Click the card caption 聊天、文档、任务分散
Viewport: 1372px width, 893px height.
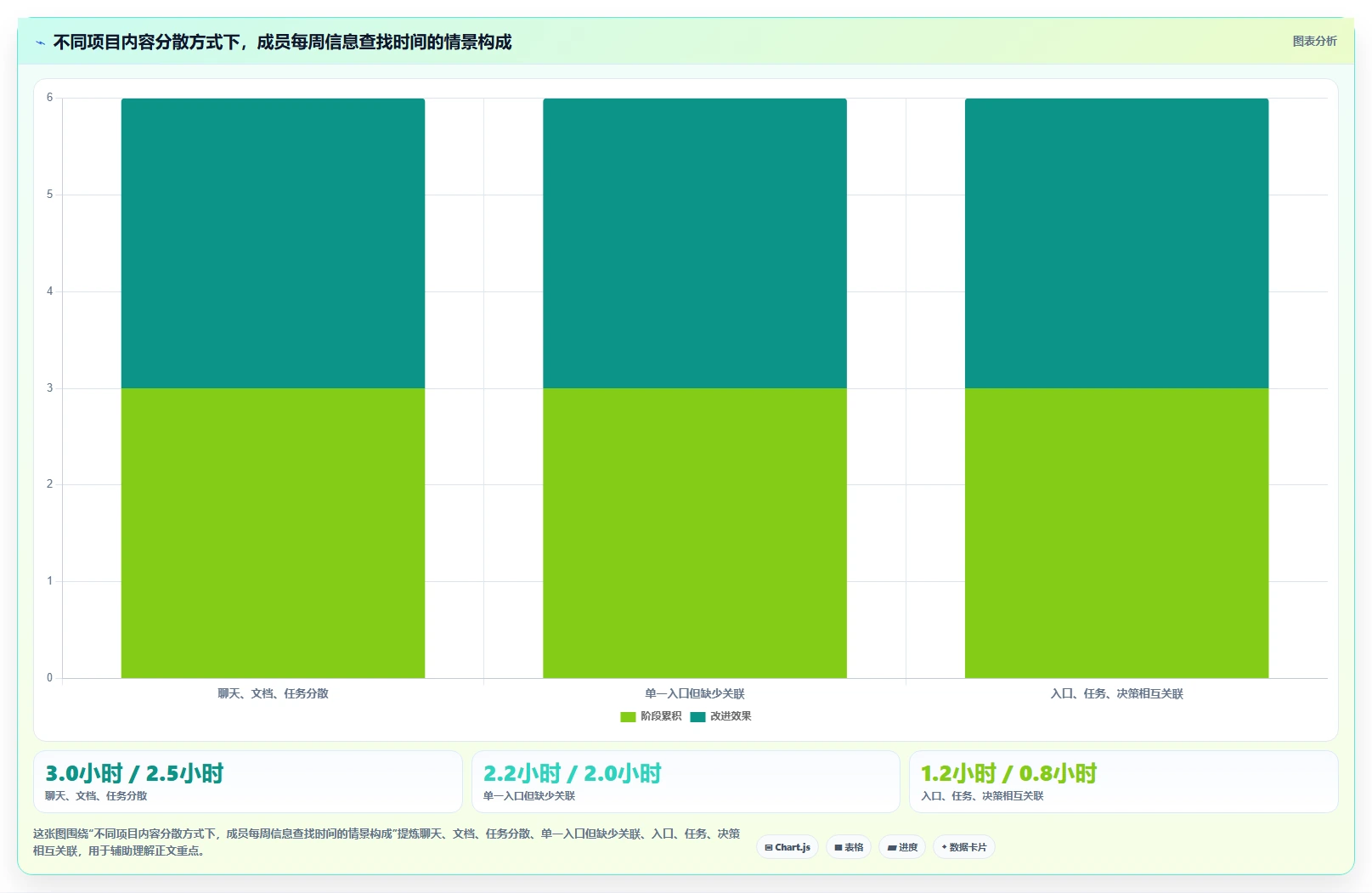(x=96, y=796)
